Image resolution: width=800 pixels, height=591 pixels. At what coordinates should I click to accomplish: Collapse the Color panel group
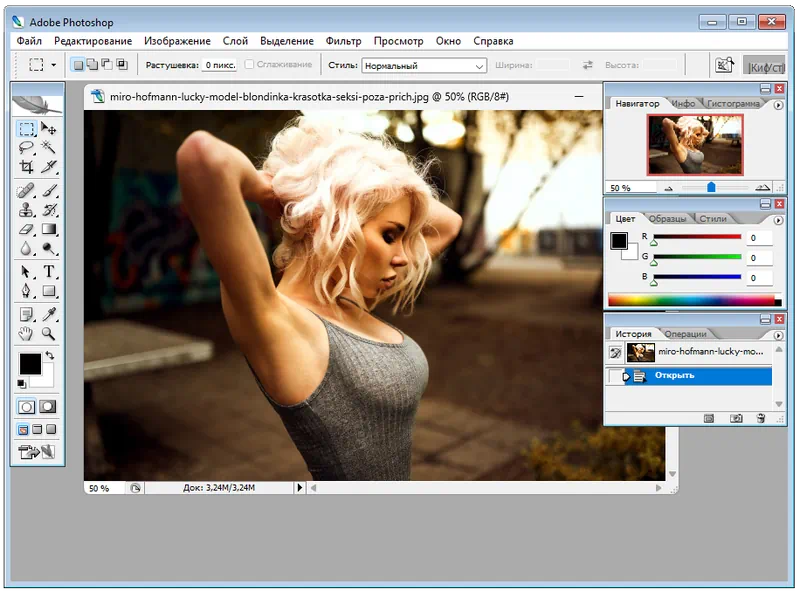(x=765, y=204)
